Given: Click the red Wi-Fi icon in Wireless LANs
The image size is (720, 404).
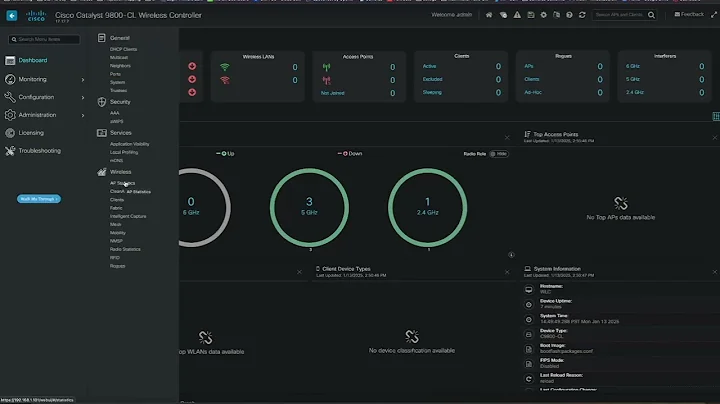Looking at the screenshot, I should (225, 80).
